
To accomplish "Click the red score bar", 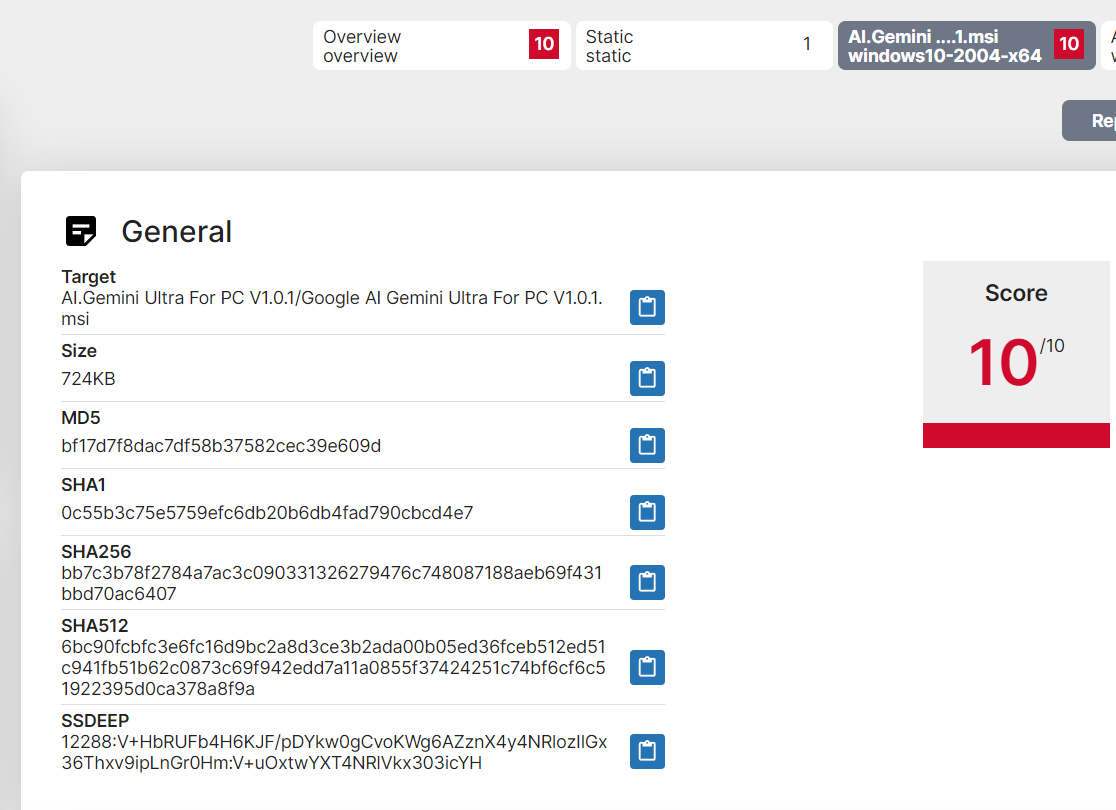I will click(x=1016, y=436).
